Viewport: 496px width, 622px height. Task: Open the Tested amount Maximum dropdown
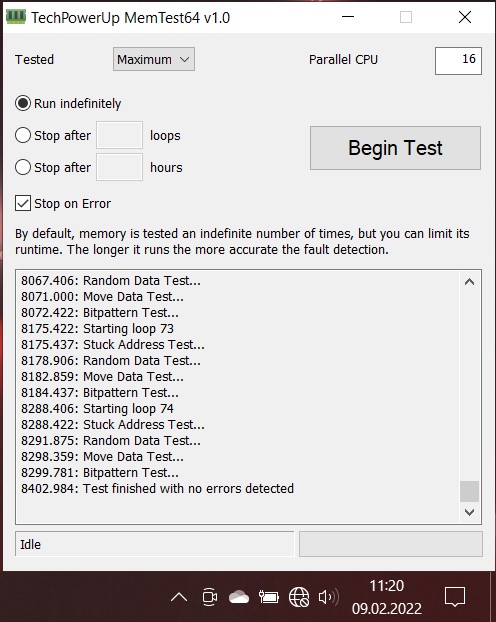(154, 59)
